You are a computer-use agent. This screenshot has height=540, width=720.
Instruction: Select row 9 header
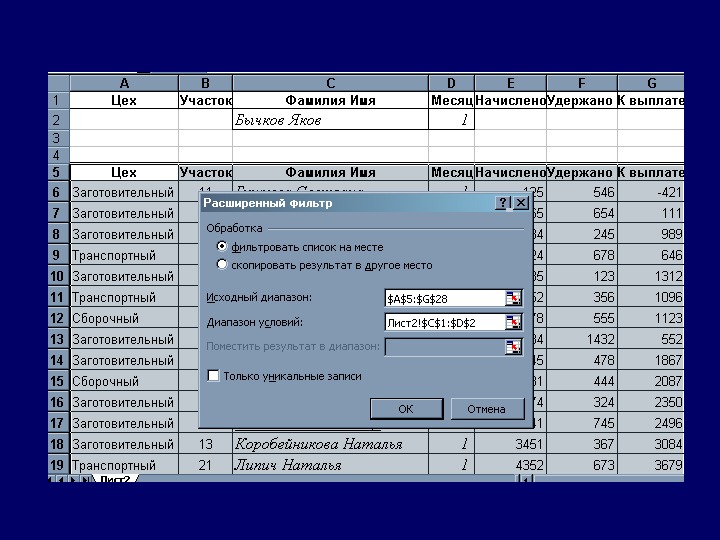pyautogui.click(x=58, y=255)
